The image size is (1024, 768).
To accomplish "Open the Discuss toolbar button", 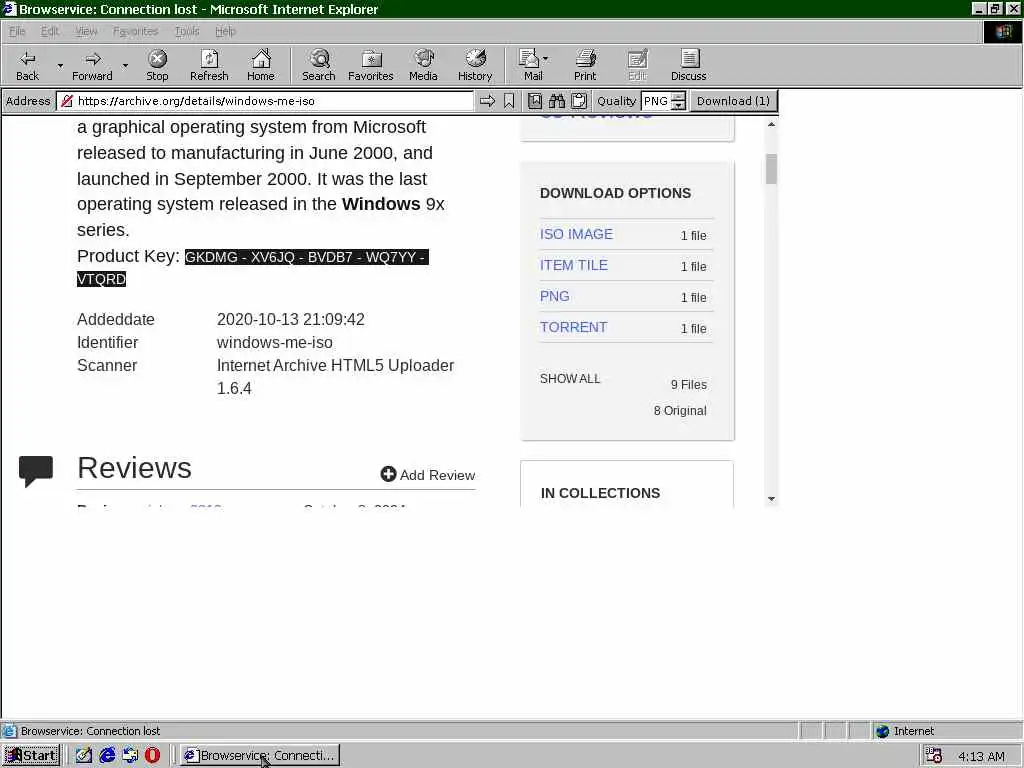I will click(x=688, y=65).
